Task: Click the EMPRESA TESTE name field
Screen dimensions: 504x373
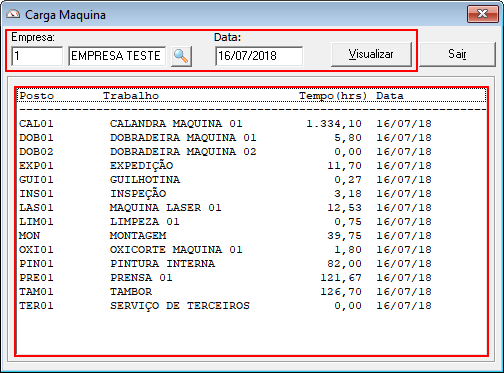Action: click(117, 56)
